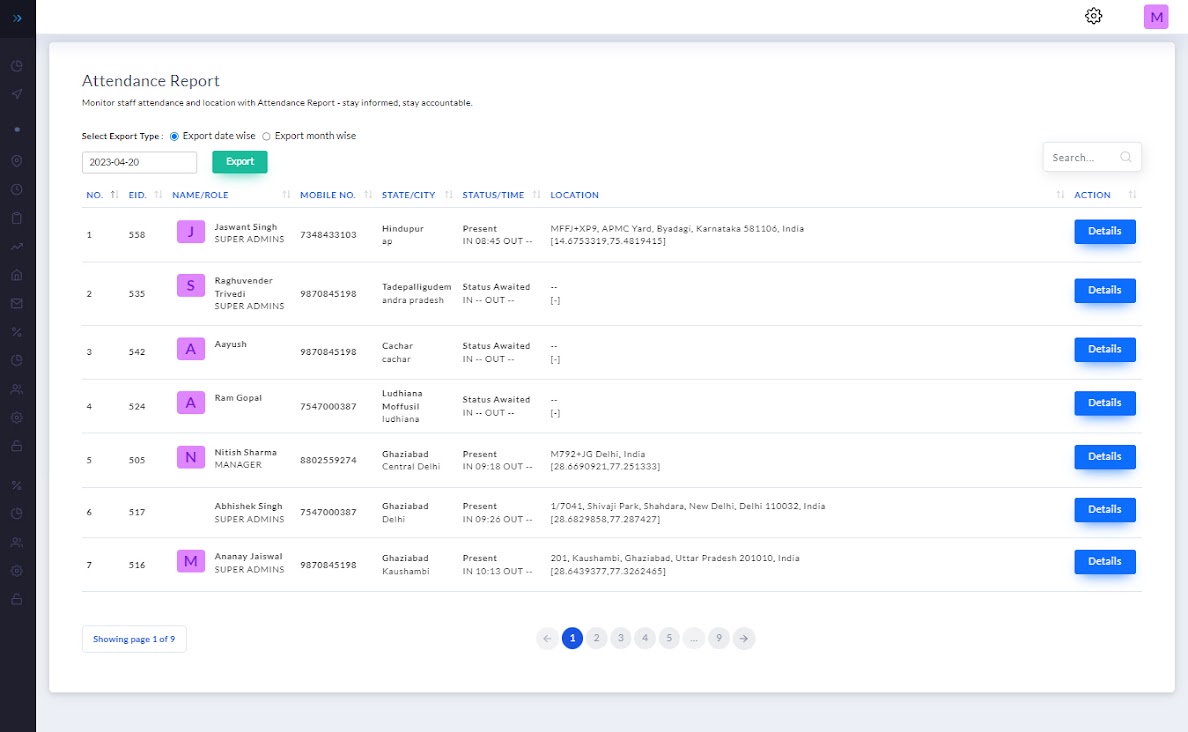Sort table by STATUS/TIME column header

[493, 195]
